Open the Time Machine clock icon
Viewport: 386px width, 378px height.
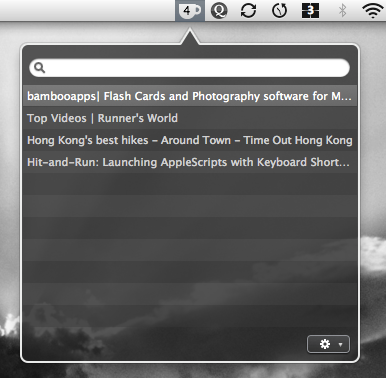[x=279, y=11]
